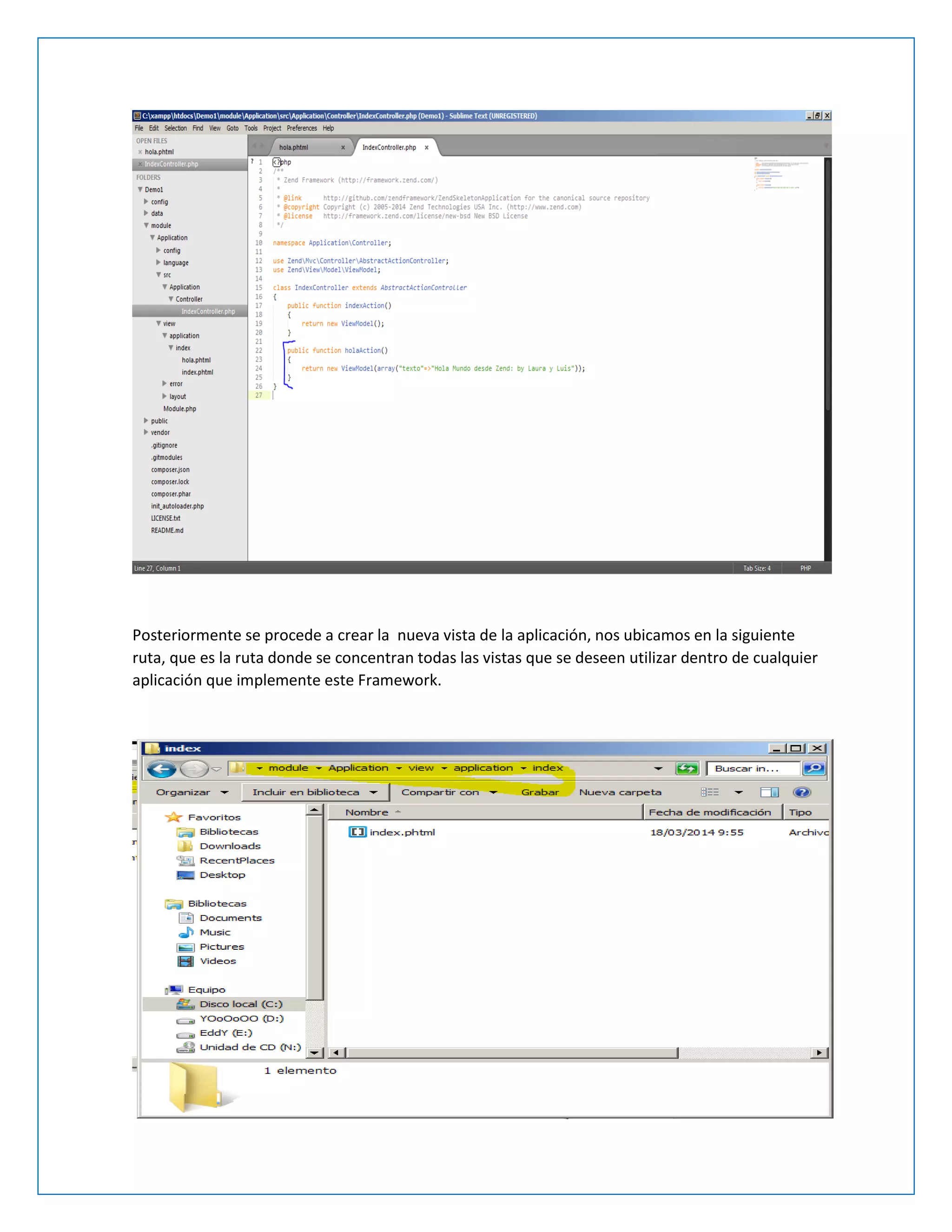The width and height of the screenshot is (952, 1232).
Task: Close hola.phtml in the Open Files list
Action: (140, 152)
